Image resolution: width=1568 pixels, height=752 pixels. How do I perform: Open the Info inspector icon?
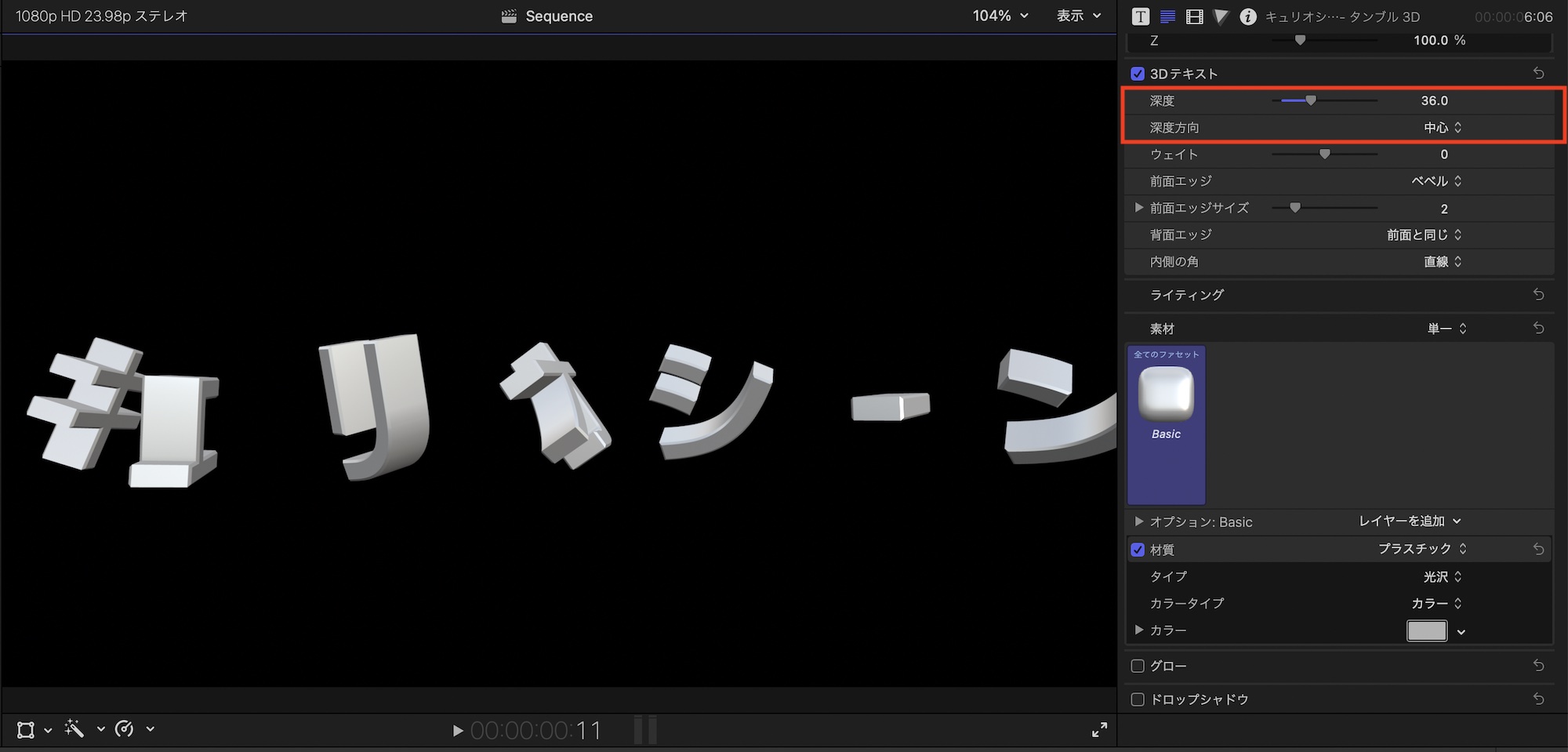tap(1247, 16)
